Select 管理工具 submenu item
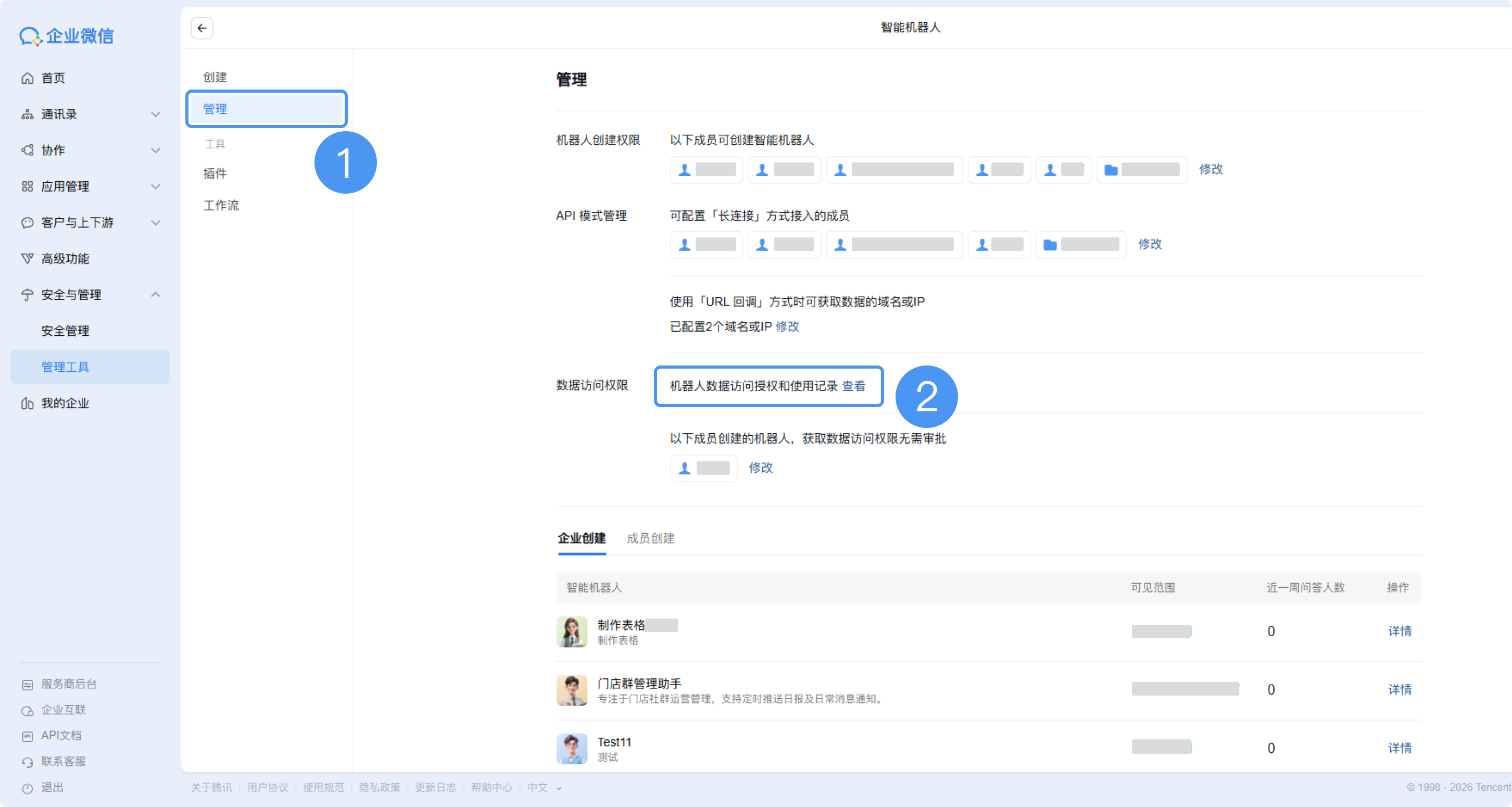Screen dimensions: 1512x807 [x=91, y=368]
